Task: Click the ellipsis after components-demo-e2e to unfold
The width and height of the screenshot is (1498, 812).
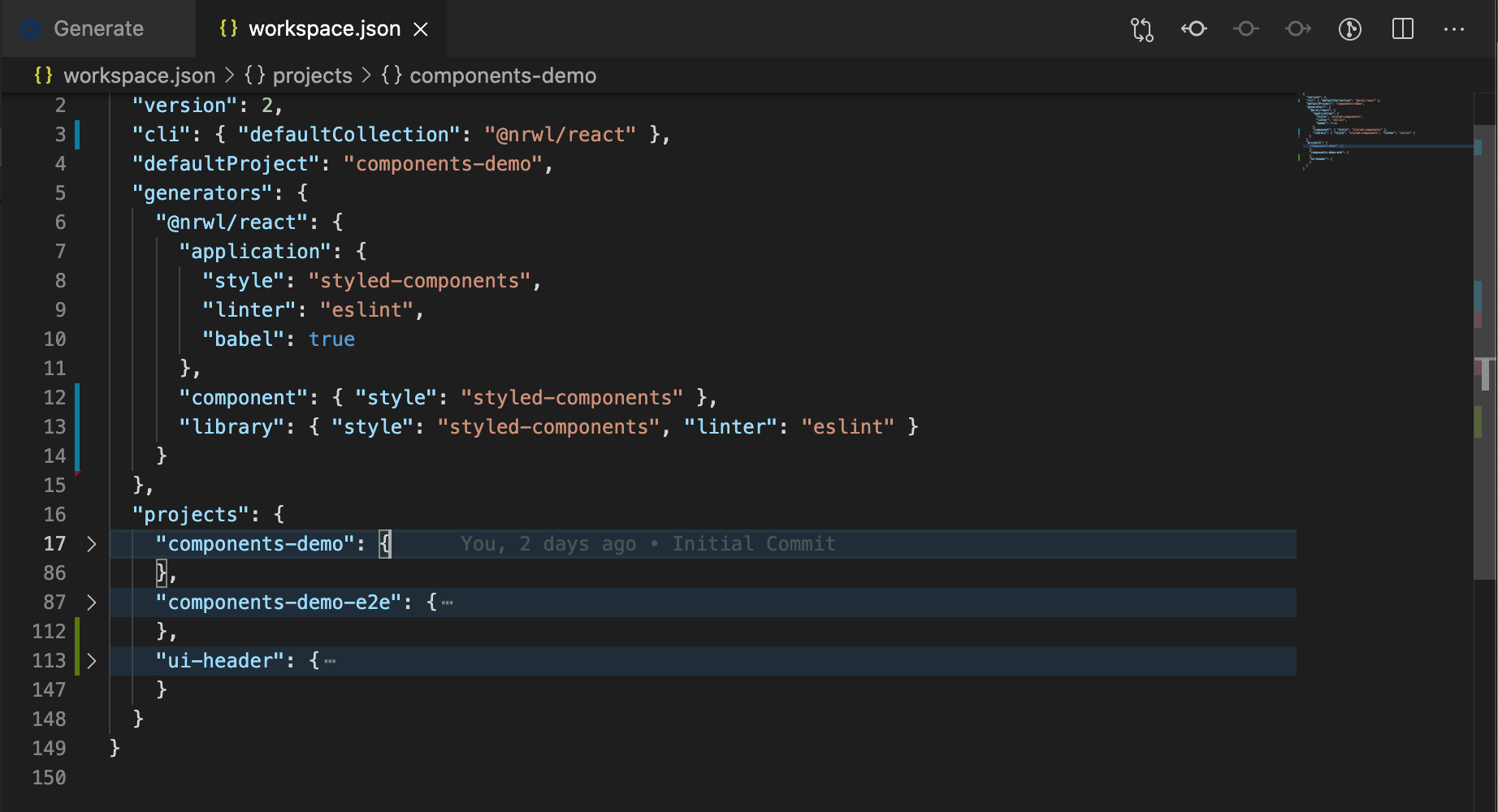Action: pos(448,603)
